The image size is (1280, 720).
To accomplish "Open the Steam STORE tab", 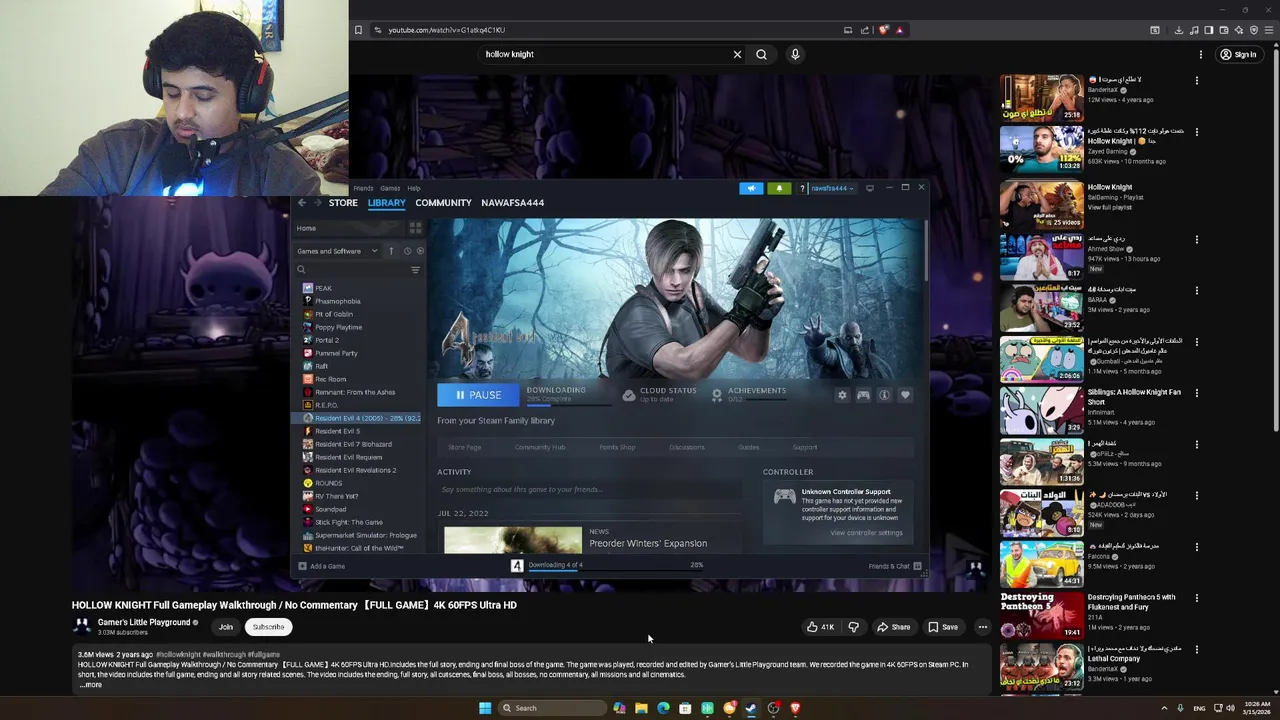I will pos(343,203).
